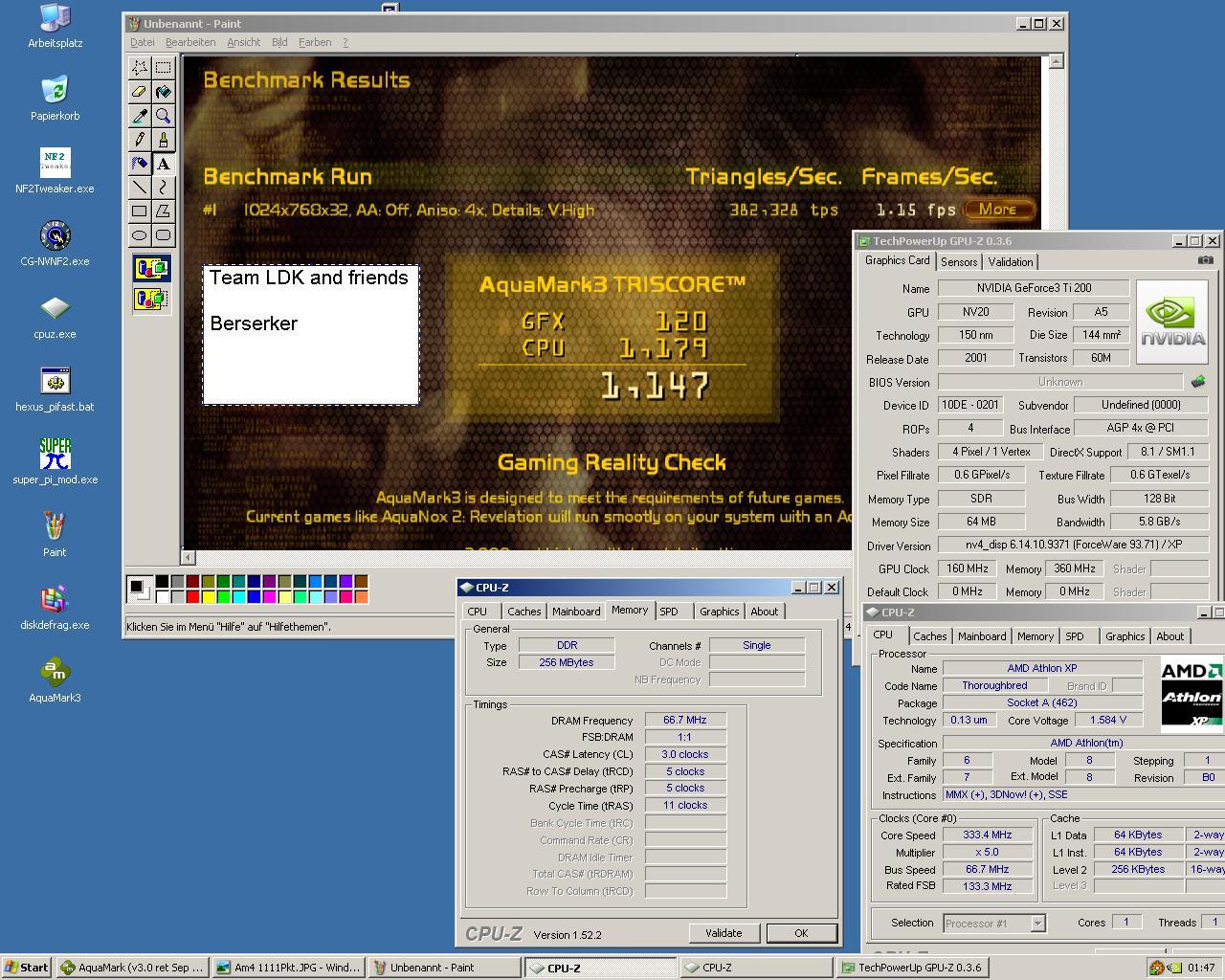Screen dimensions: 1225x980
Task: Open the AquaMark3 desktop shortcut
Action: [x=55, y=680]
